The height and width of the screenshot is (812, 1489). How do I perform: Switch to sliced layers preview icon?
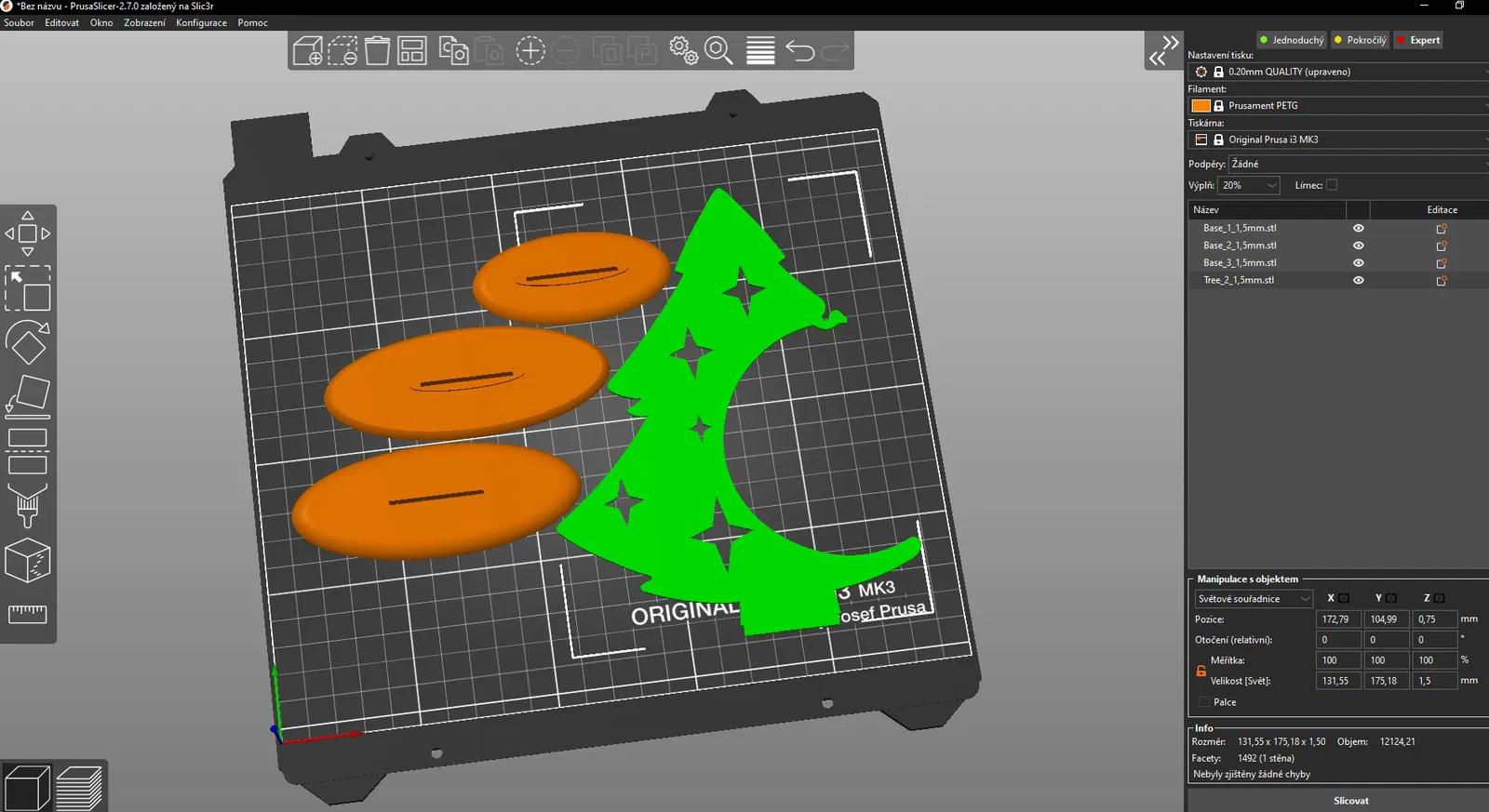click(80, 788)
